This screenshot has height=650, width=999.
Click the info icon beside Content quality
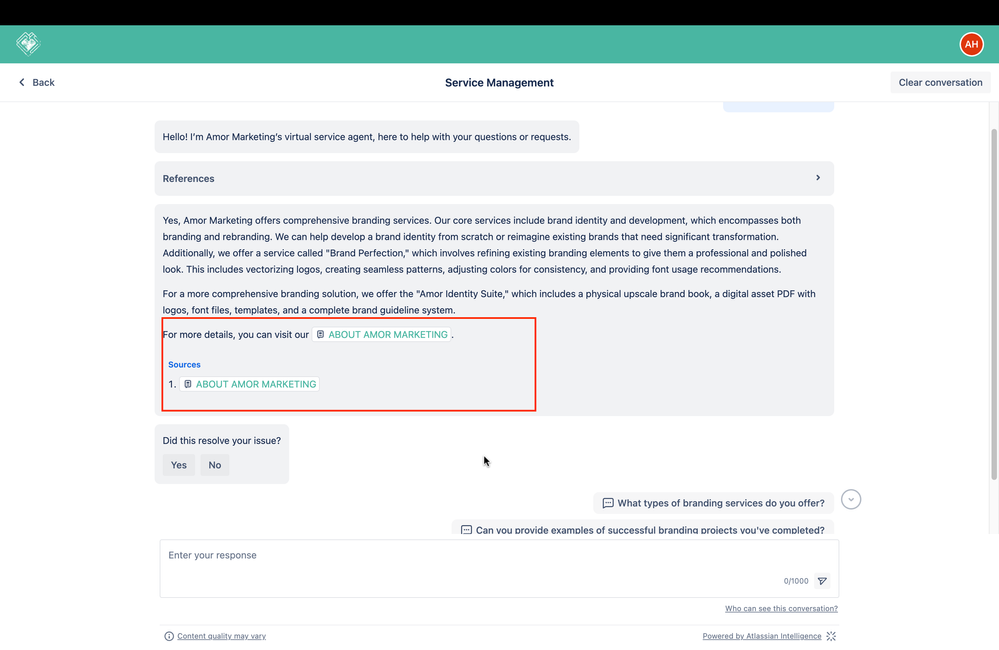coord(169,636)
